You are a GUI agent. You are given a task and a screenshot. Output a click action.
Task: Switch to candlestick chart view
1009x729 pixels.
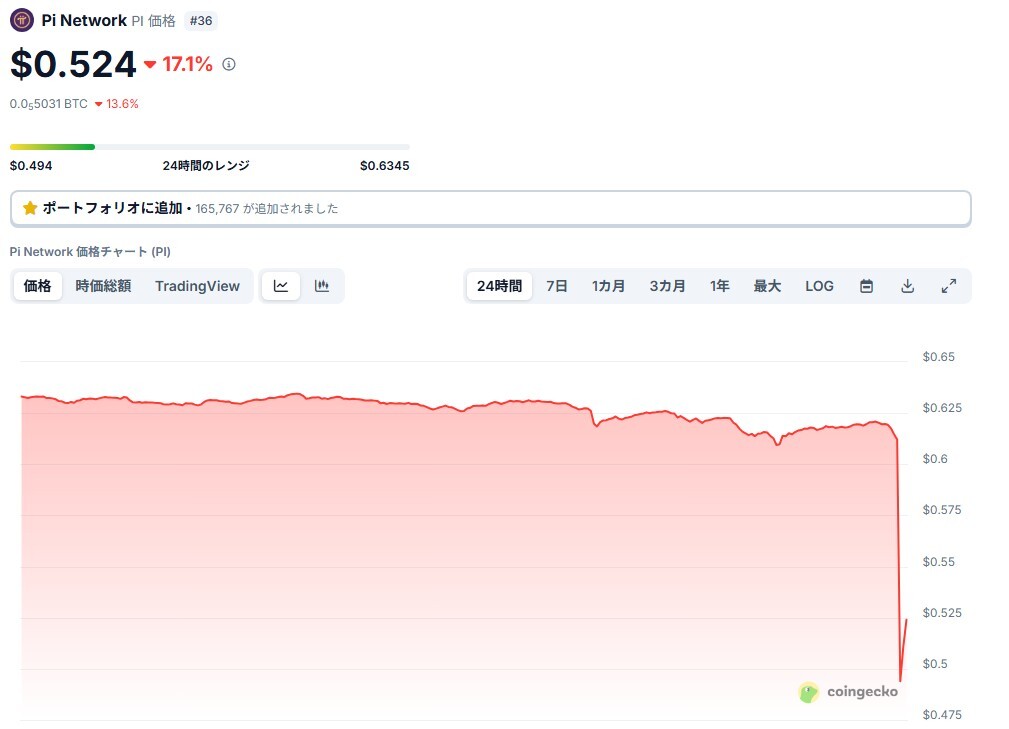(322, 286)
